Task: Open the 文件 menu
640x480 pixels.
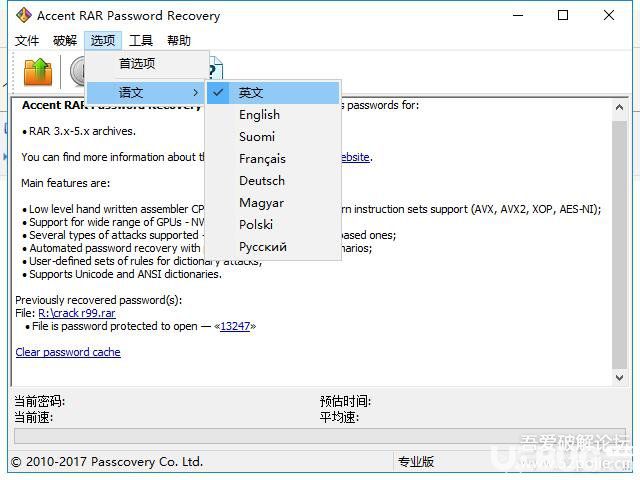Action: (x=27, y=40)
